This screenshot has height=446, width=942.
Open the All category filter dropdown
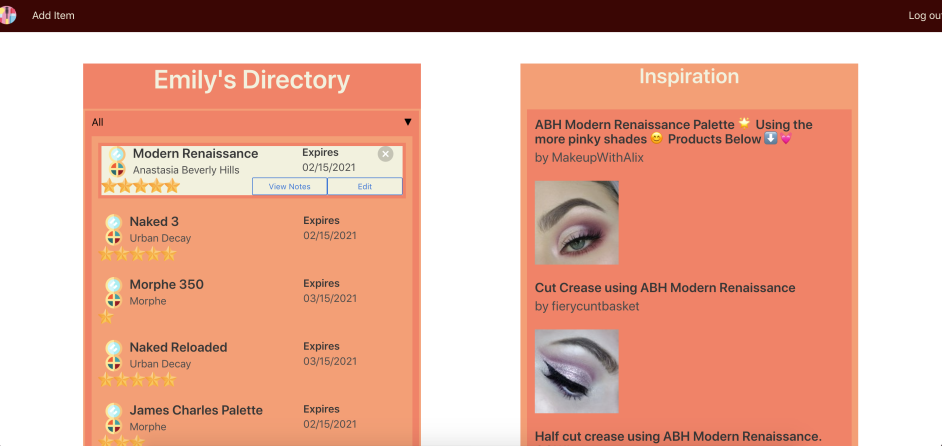coord(252,122)
